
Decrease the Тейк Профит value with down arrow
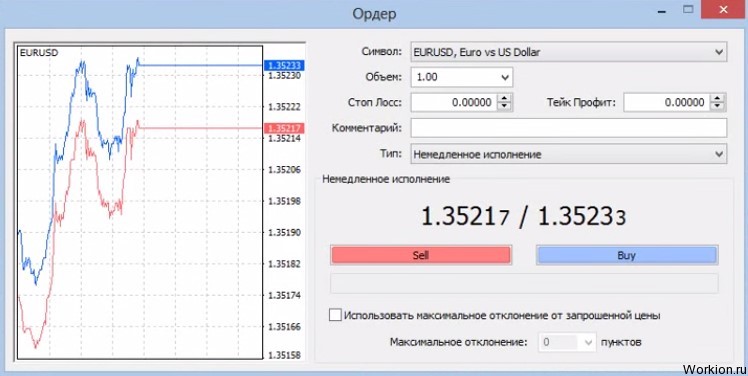717,106
